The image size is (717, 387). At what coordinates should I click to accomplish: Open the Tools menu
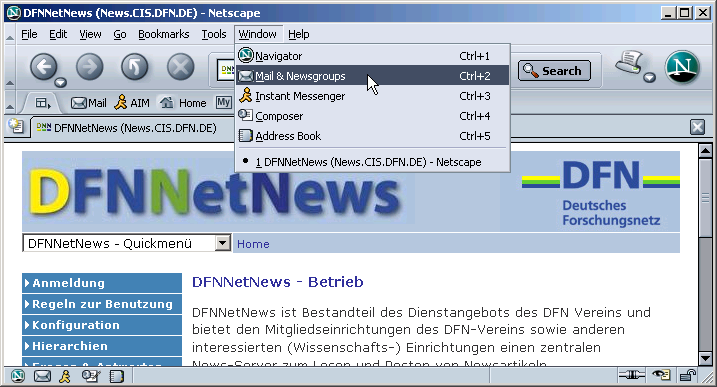(214, 34)
